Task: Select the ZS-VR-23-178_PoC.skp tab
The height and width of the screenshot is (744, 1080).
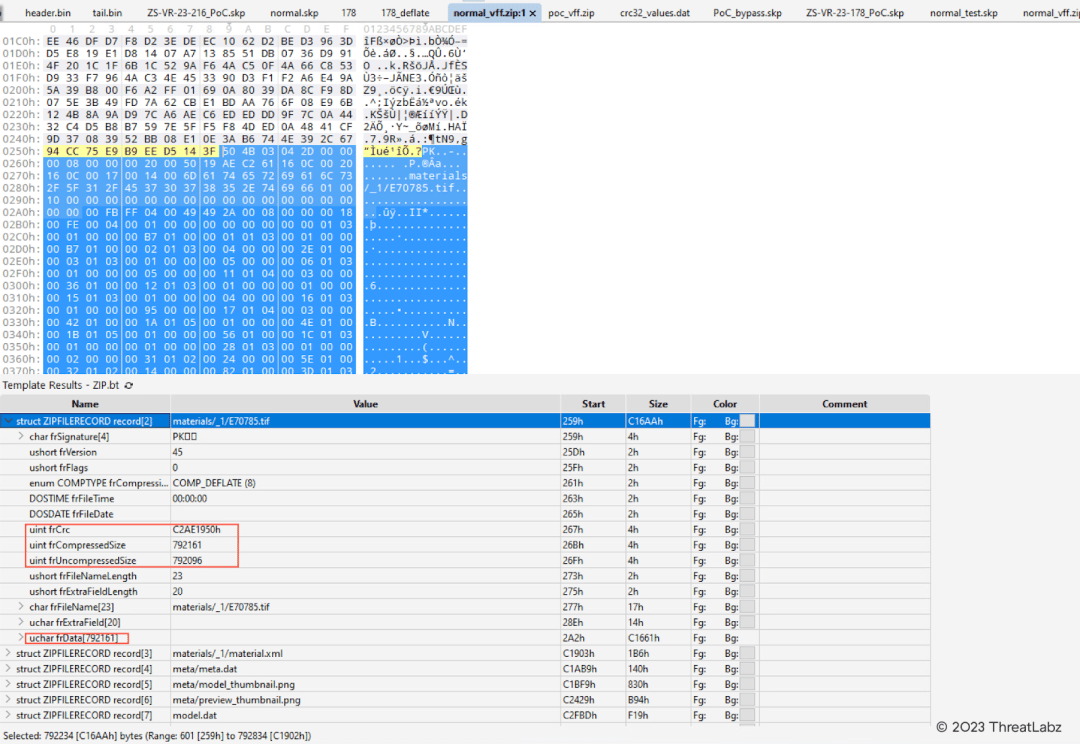Action: click(x=855, y=13)
